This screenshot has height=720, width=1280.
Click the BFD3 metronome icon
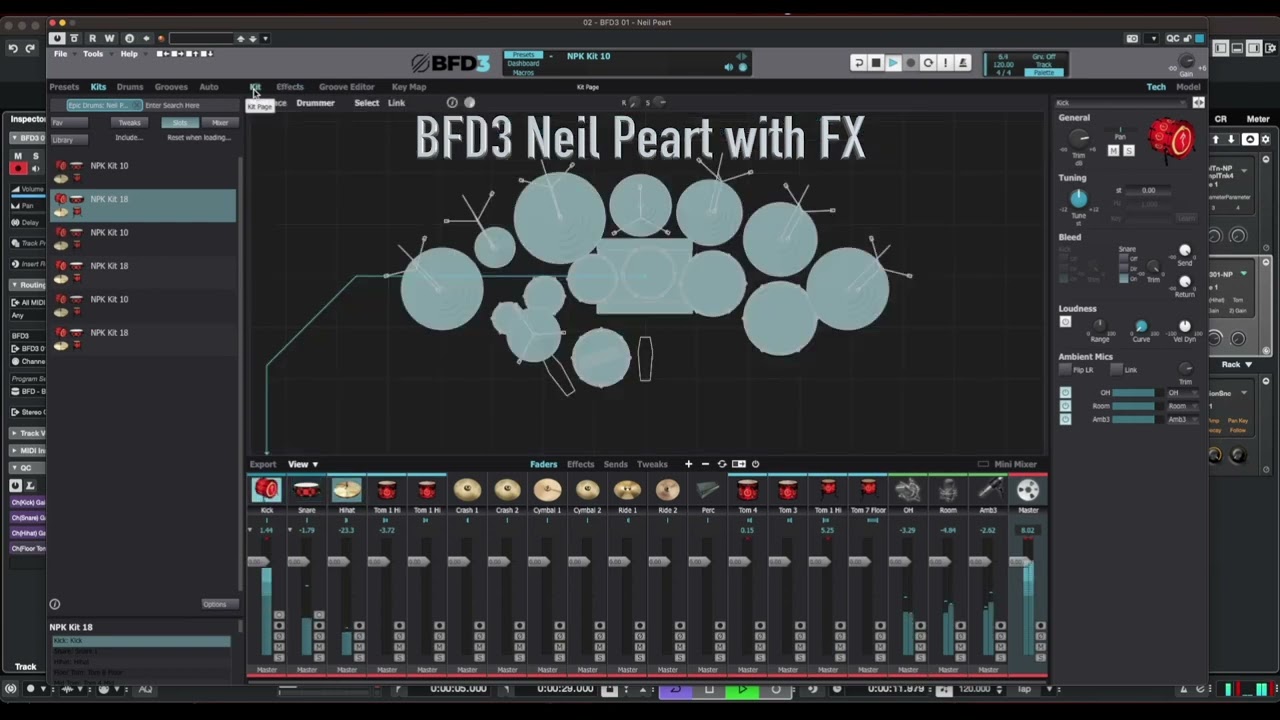(x=963, y=63)
